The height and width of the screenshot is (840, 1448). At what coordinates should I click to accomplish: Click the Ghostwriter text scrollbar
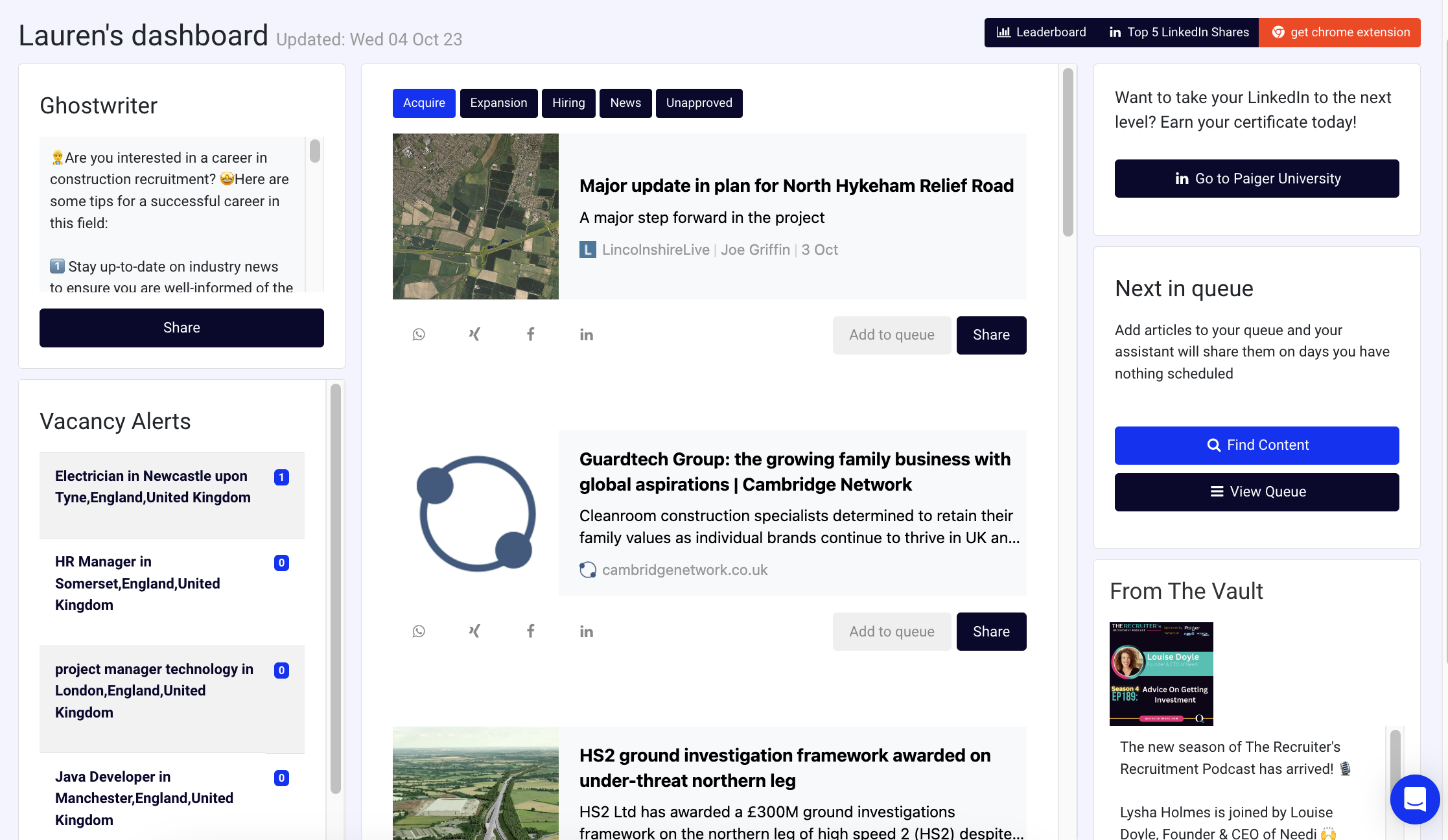click(315, 151)
